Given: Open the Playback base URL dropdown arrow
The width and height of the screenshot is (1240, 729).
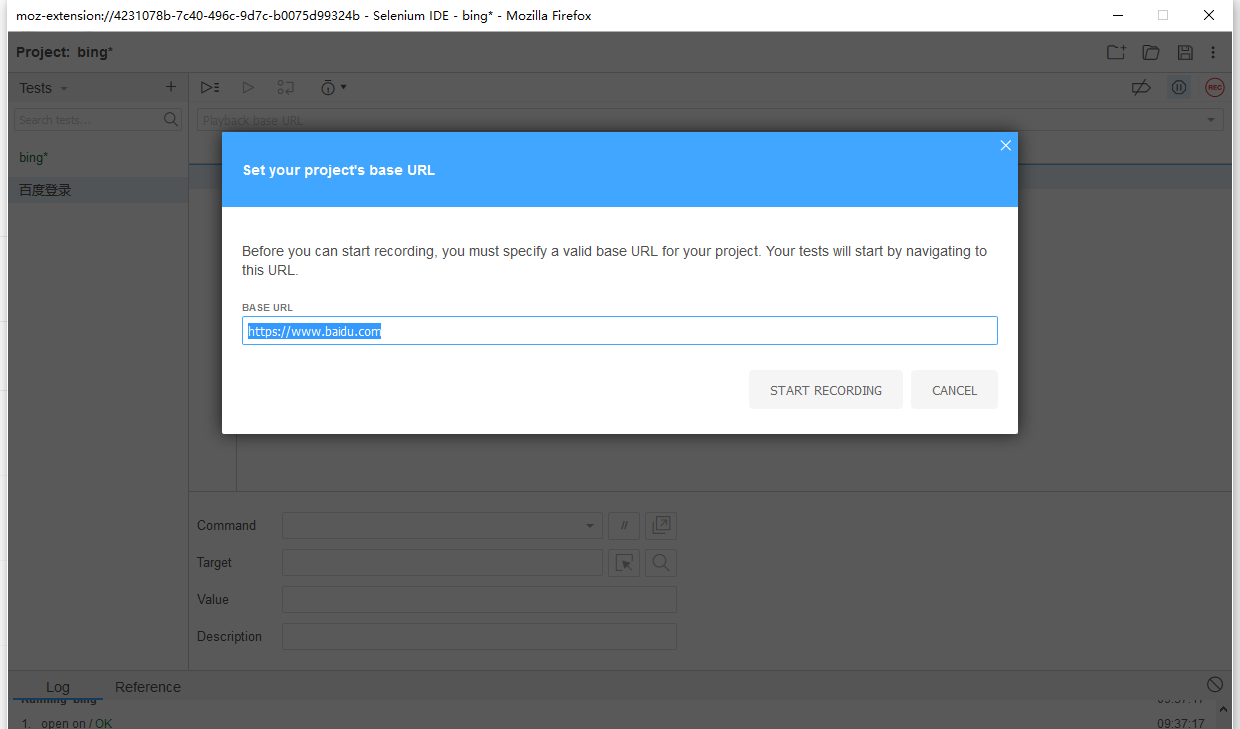Looking at the screenshot, I should 1212,120.
